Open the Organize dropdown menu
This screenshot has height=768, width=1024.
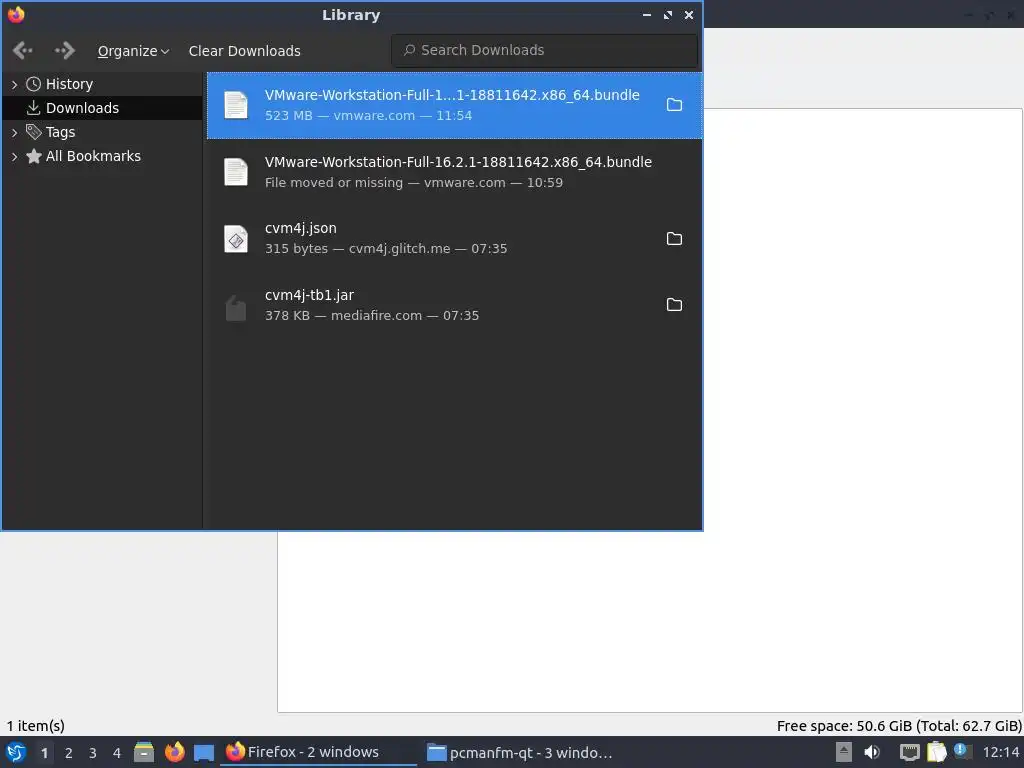133,51
